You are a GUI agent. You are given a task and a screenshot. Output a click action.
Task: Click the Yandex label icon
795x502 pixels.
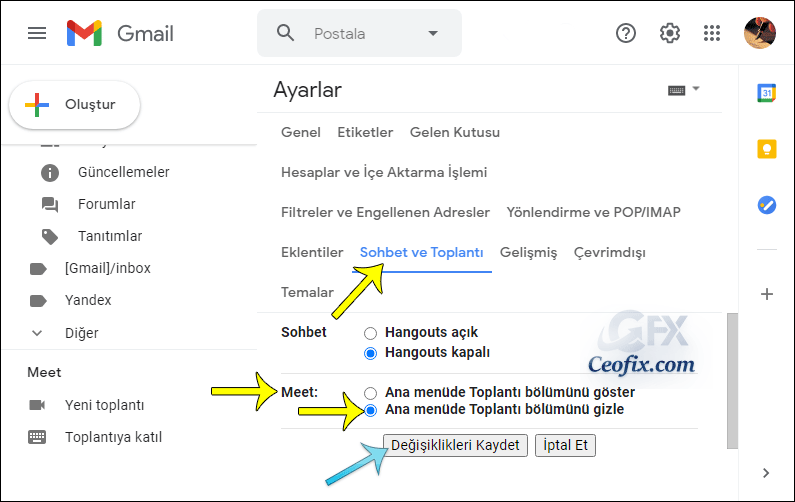38,301
